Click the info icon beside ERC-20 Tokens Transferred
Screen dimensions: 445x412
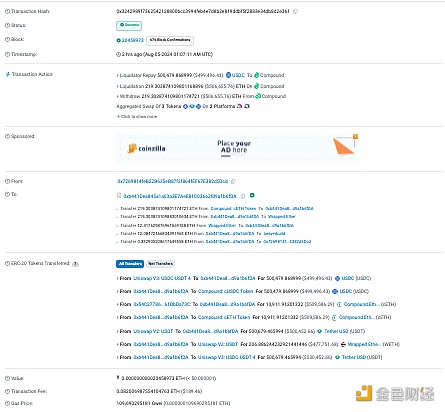point(76,264)
